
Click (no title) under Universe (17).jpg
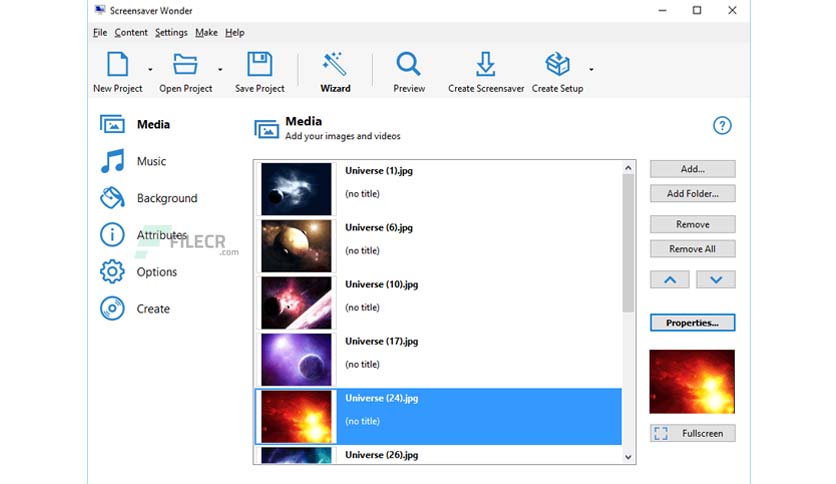point(363,365)
